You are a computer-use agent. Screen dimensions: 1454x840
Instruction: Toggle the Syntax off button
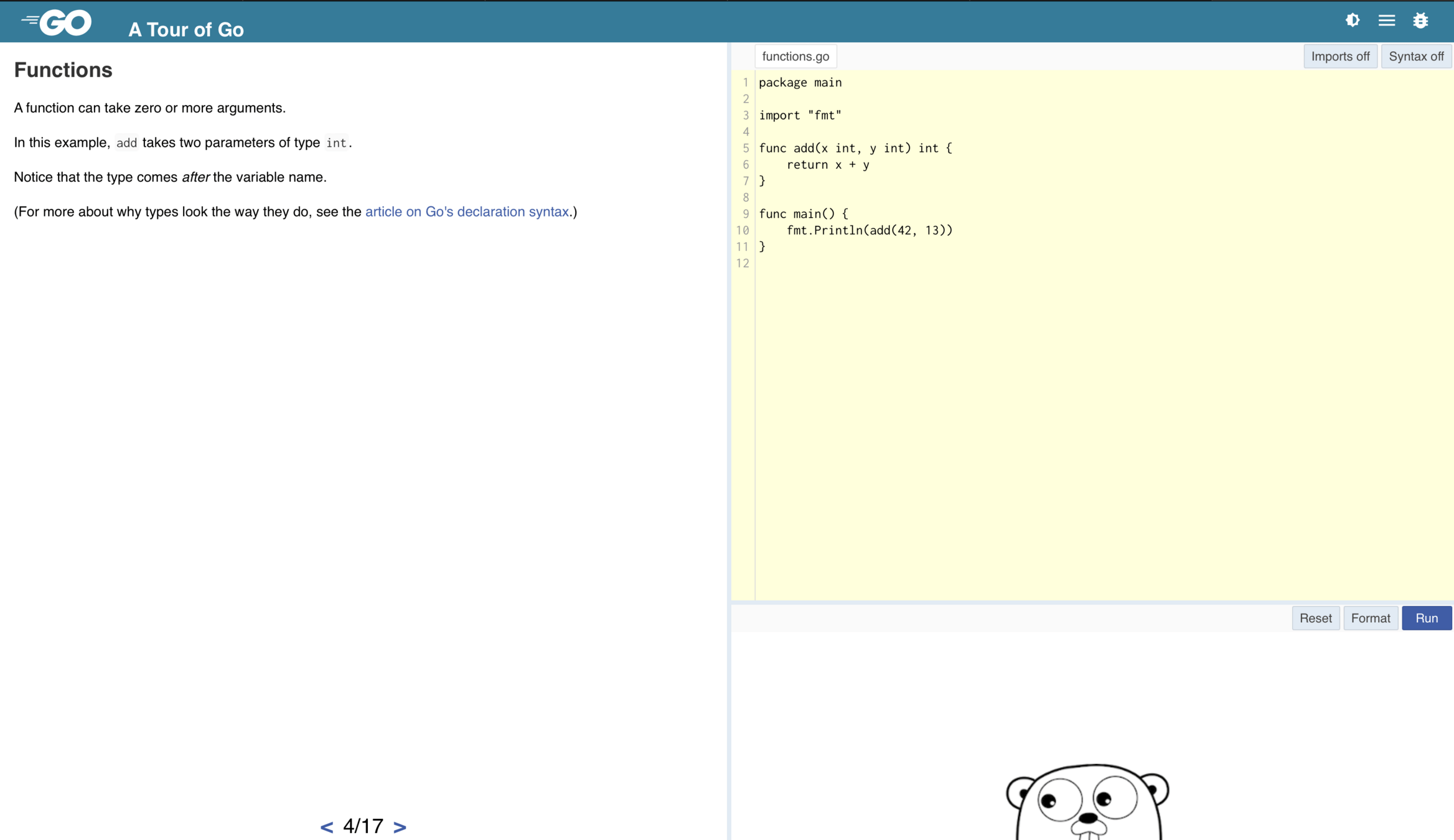pyautogui.click(x=1415, y=56)
